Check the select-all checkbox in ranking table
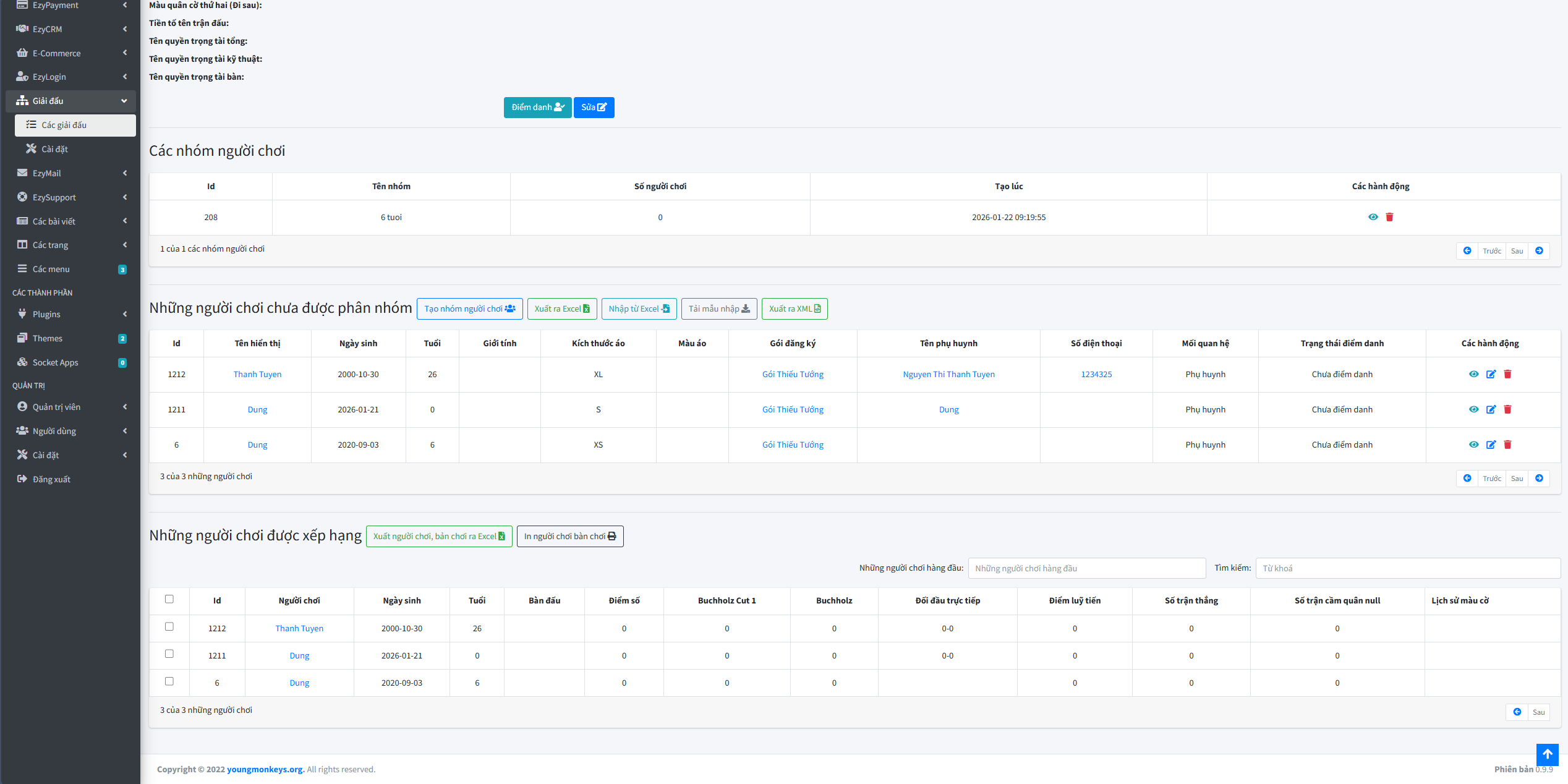1568x784 pixels. 169,599
